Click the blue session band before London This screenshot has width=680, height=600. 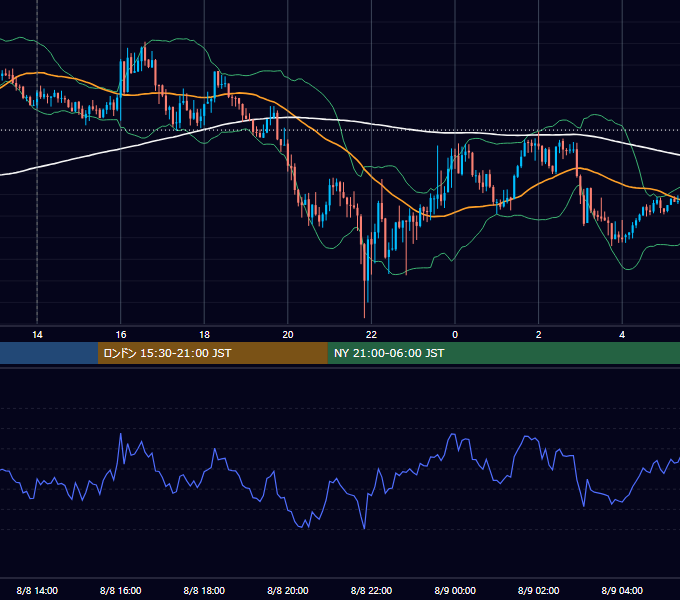coord(49,353)
